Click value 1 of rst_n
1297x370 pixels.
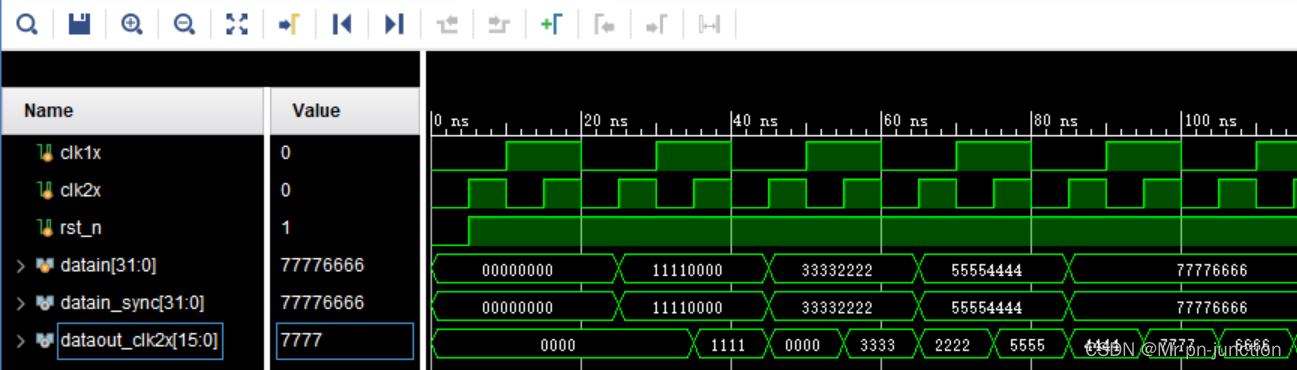(286, 228)
